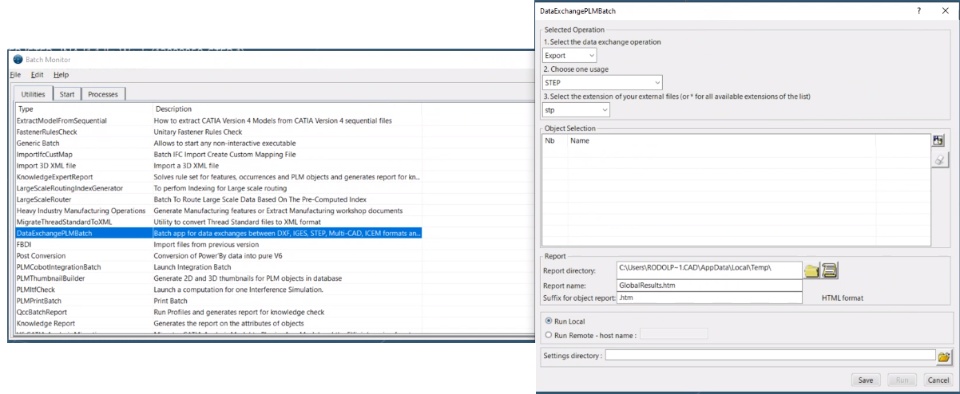Click the Description column header in Batch Monitor
Viewport: 960px width, 394px height.
[x=287, y=109]
